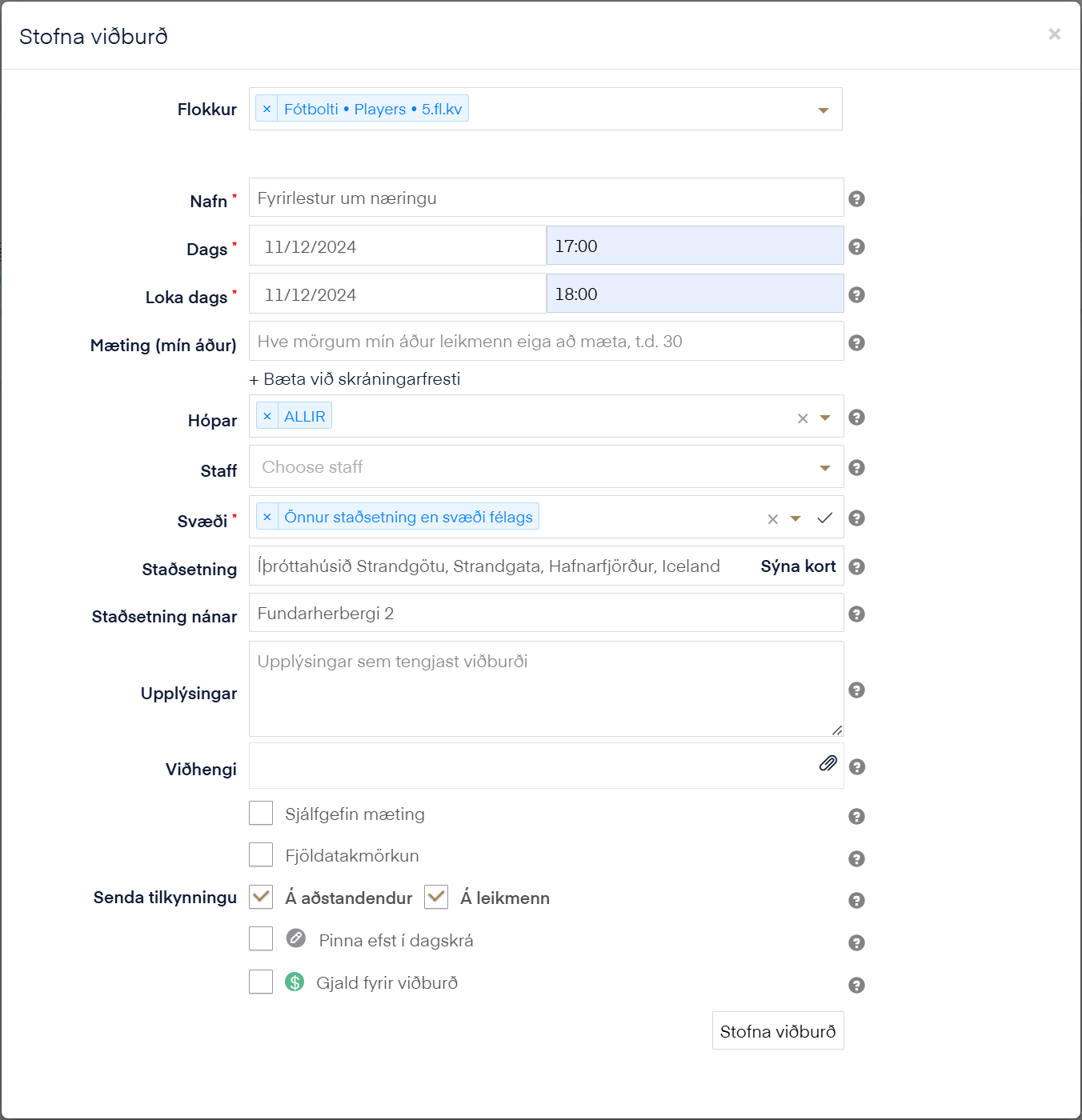Open help for Senda tilkynningu row
Screen dimensions: 1082x1120
coord(856,900)
